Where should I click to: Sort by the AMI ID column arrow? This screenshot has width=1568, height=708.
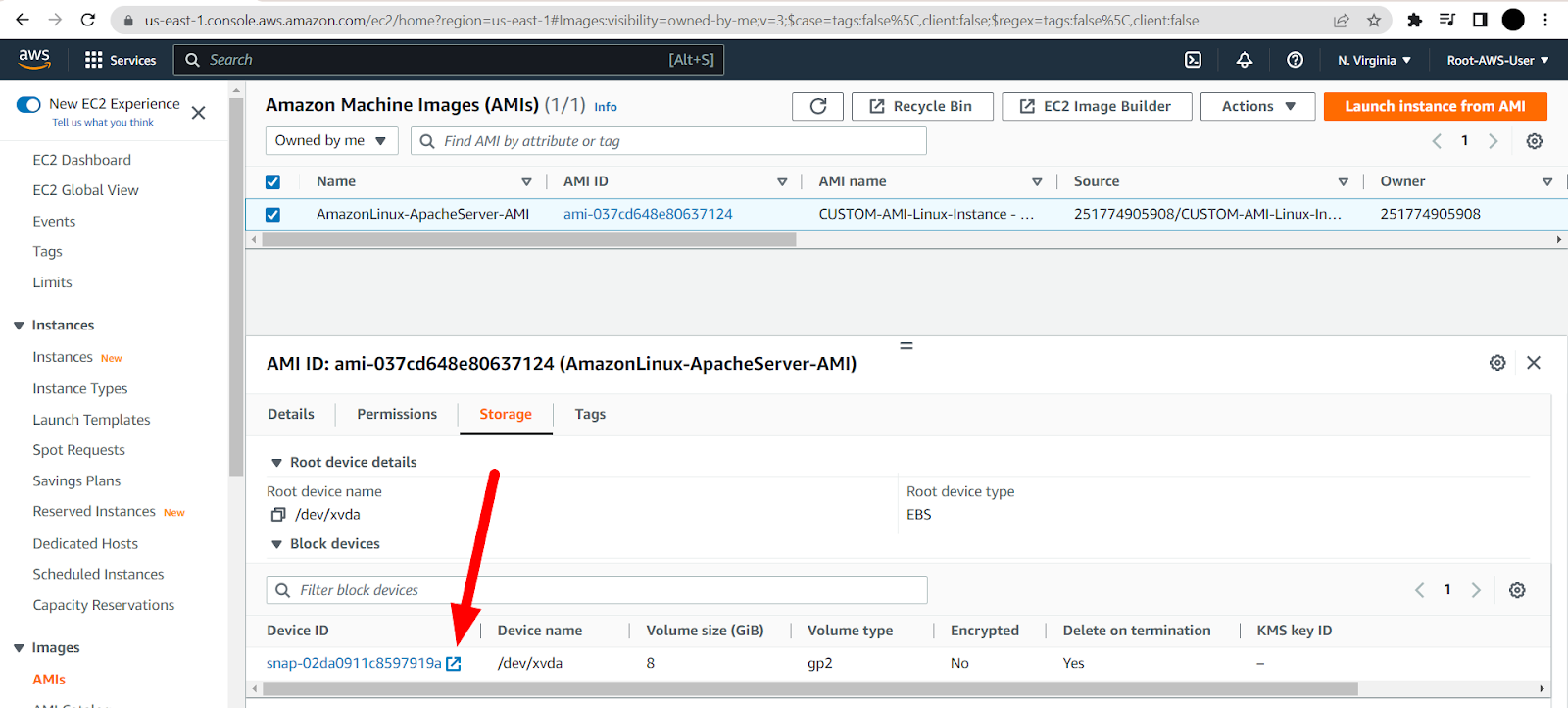tap(782, 181)
